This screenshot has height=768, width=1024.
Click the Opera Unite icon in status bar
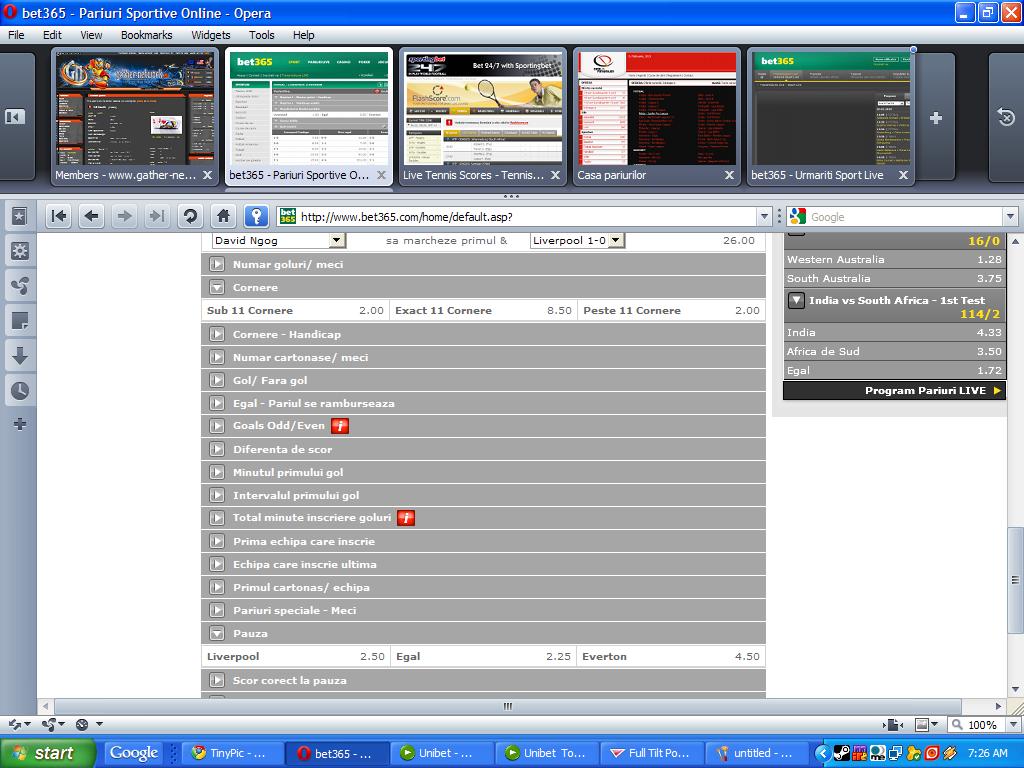(48, 724)
